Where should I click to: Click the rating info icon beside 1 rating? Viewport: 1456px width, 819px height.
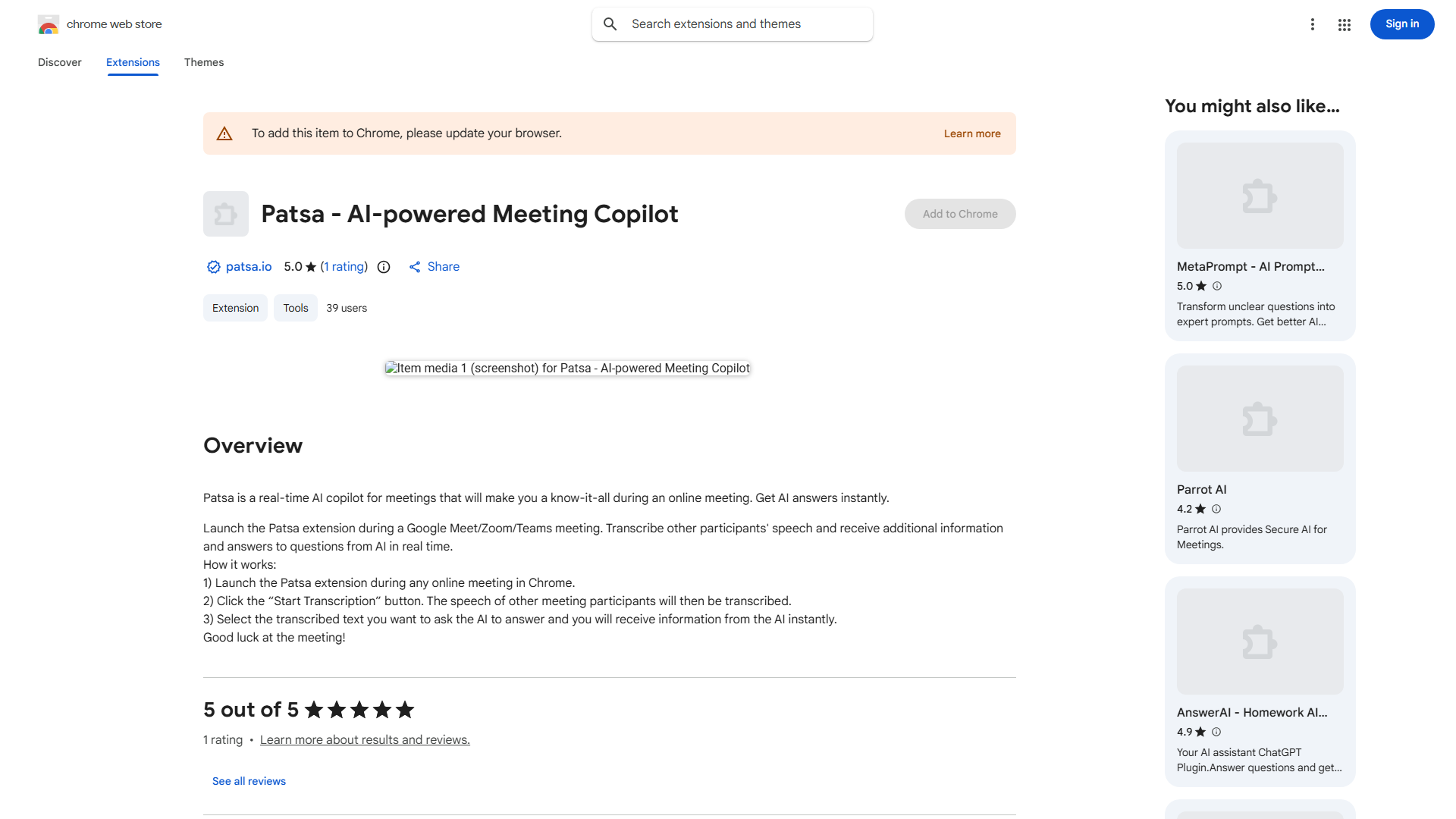point(384,267)
